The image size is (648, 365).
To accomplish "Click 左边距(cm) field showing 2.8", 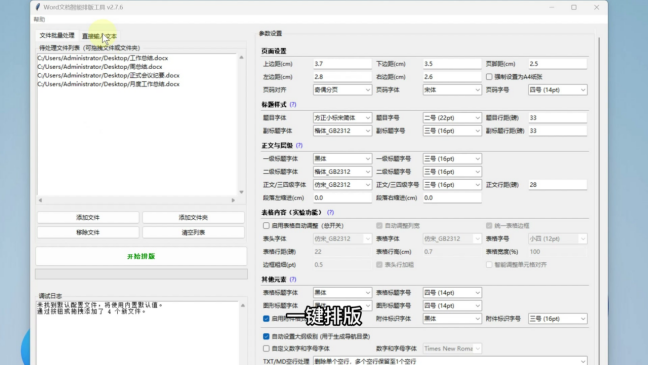I will click(342, 77).
